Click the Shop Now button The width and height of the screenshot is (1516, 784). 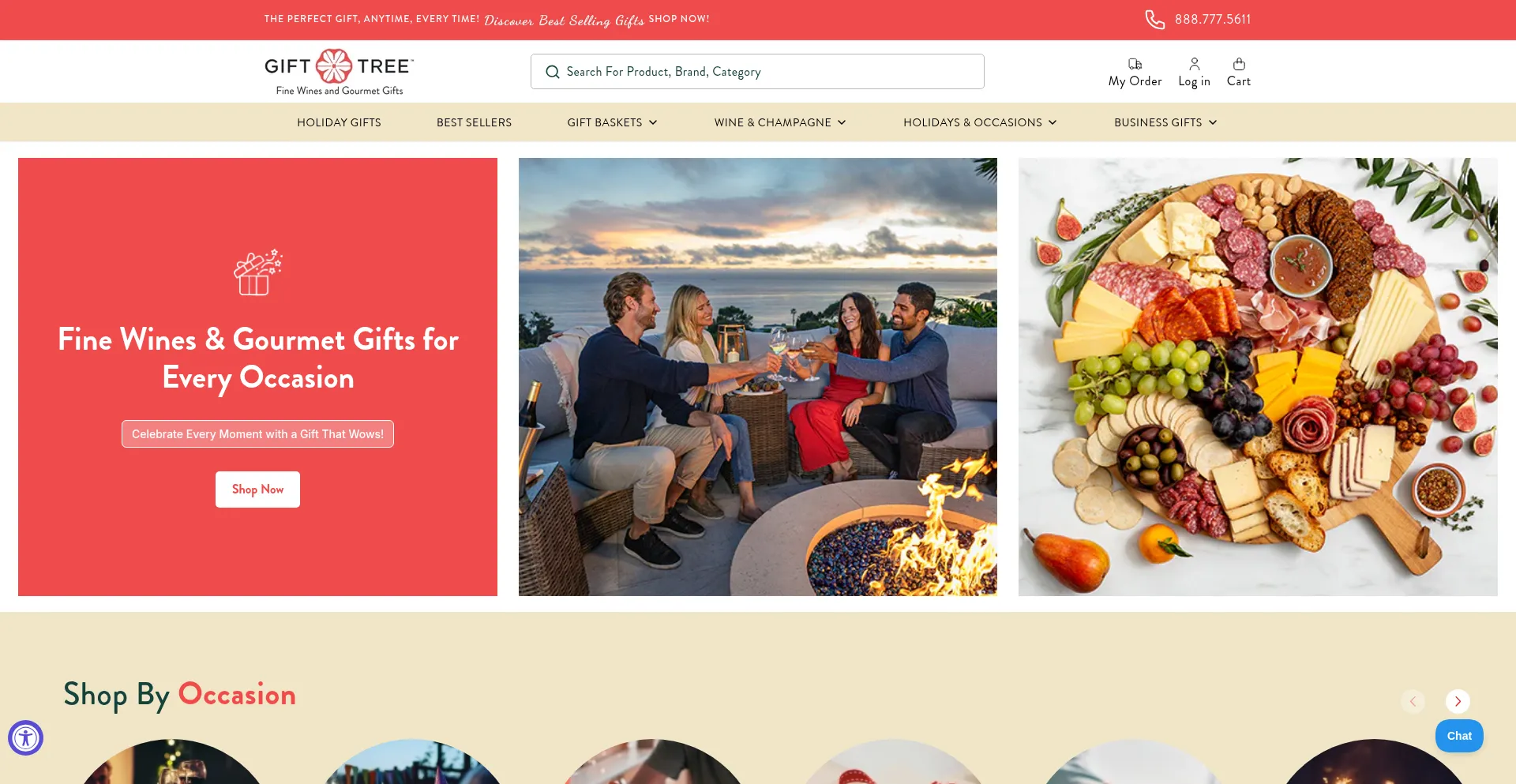[257, 490]
